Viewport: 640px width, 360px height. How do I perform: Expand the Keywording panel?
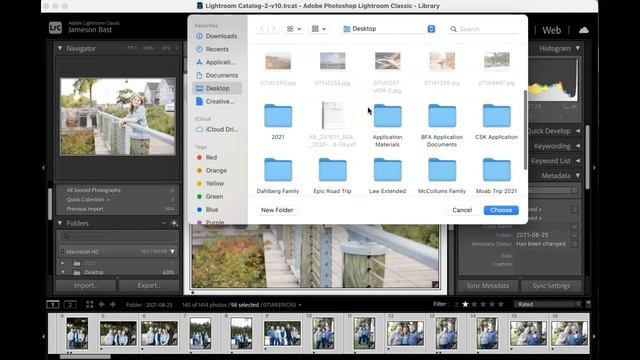(578, 146)
